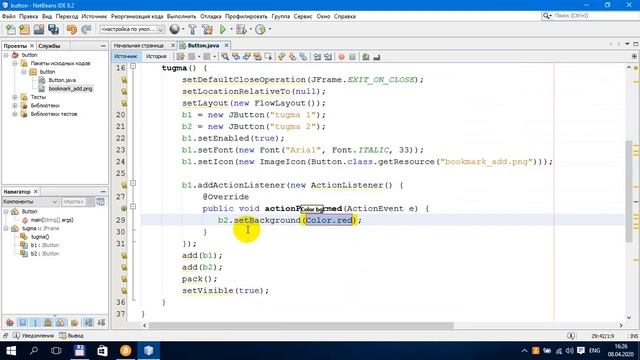The height and width of the screenshot is (360, 640).
Task: Click the Windows Start button
Action: tap(11, 351)
